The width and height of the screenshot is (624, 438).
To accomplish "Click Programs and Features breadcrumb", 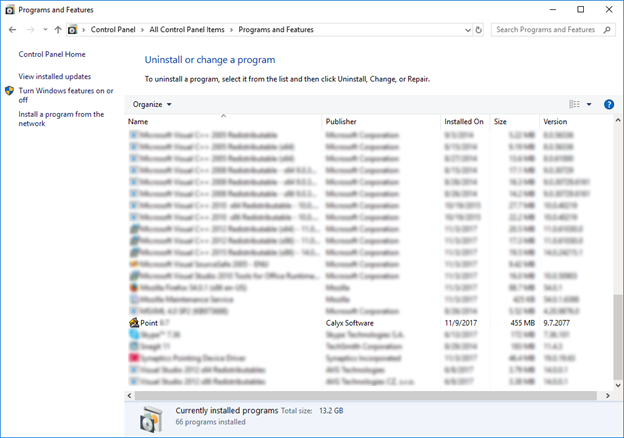I will pos(276,30).
